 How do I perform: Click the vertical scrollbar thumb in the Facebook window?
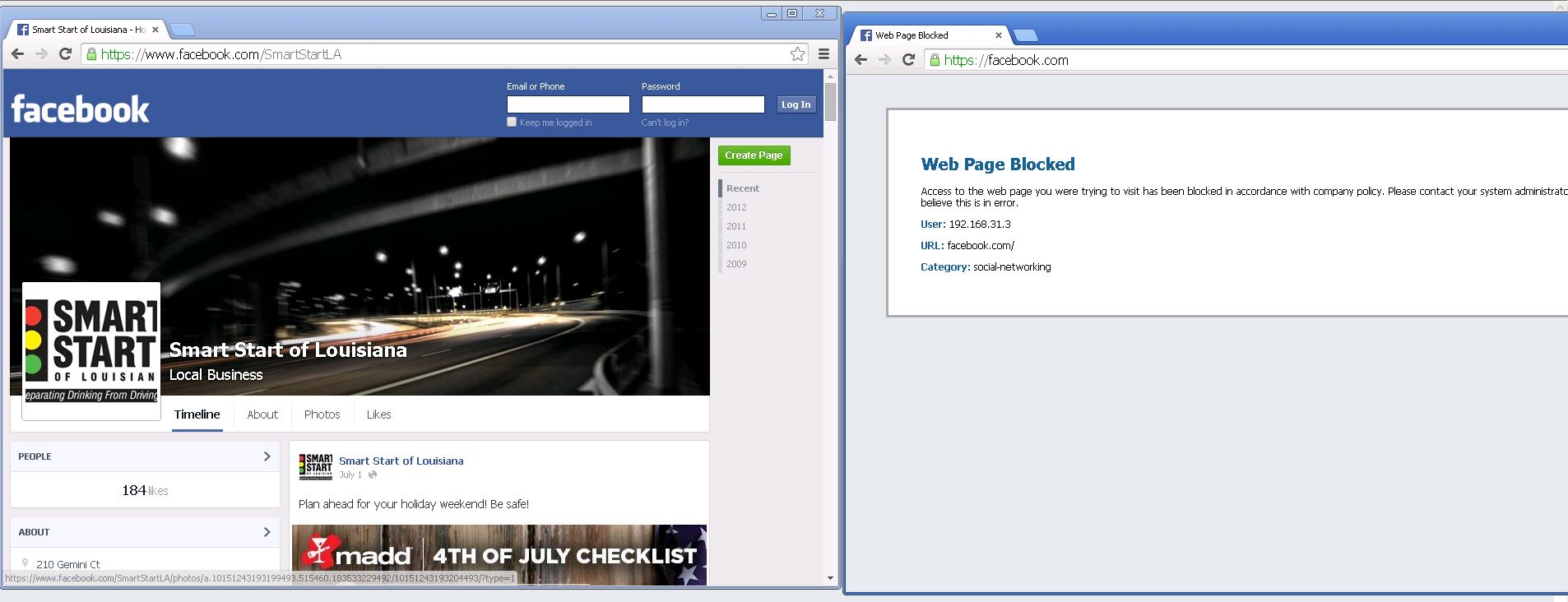coord(831,101)
